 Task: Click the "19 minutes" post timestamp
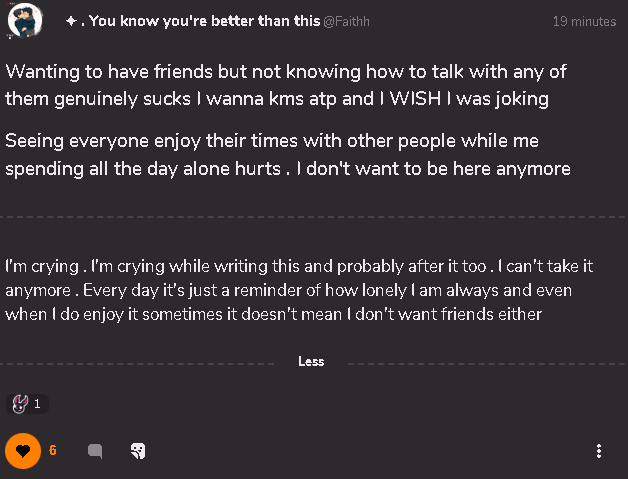(x=584, y=21)
